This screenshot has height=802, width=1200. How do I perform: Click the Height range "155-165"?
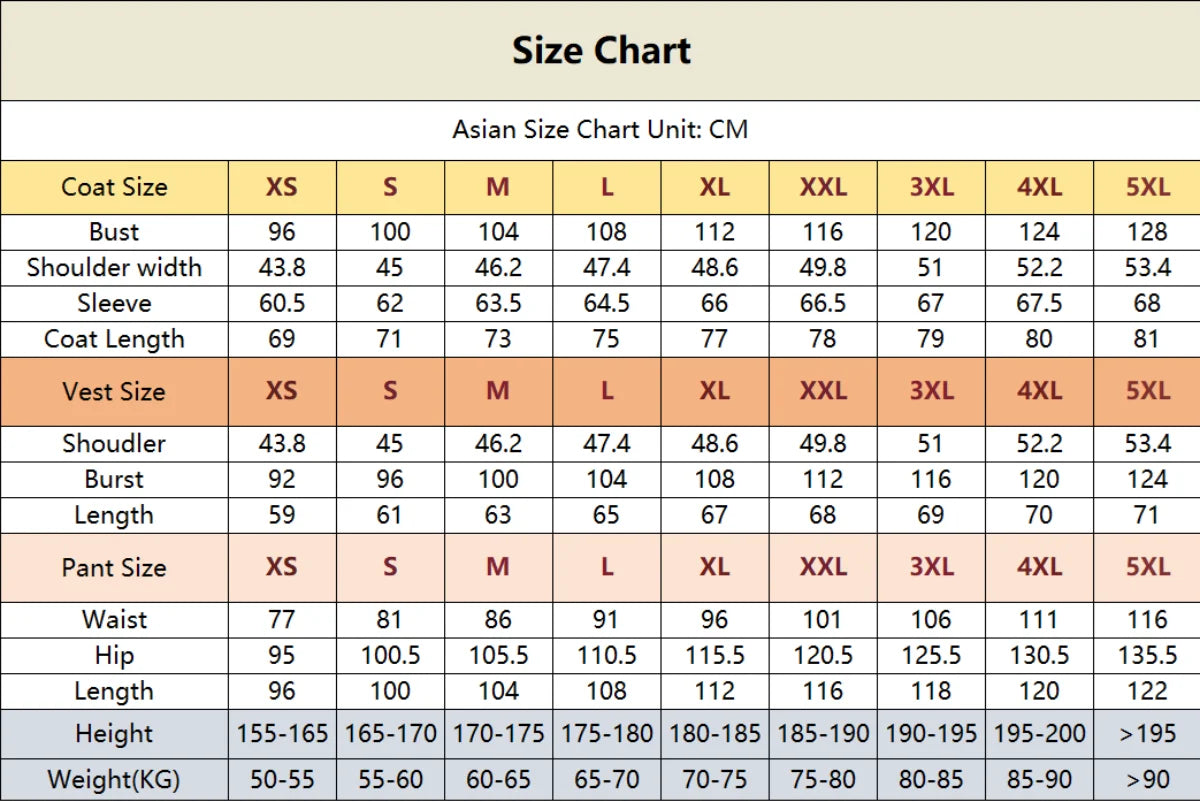(x=282, y=733)
